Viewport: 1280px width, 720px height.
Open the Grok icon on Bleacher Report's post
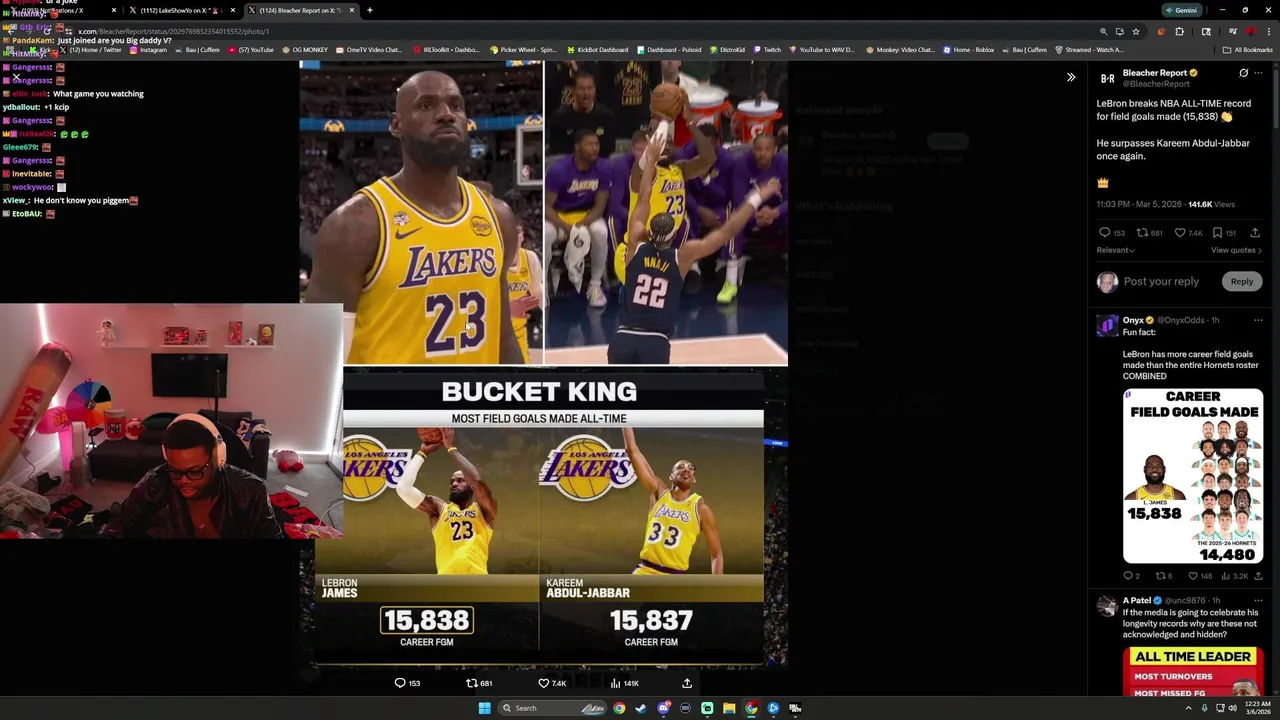coord(1243,73)
